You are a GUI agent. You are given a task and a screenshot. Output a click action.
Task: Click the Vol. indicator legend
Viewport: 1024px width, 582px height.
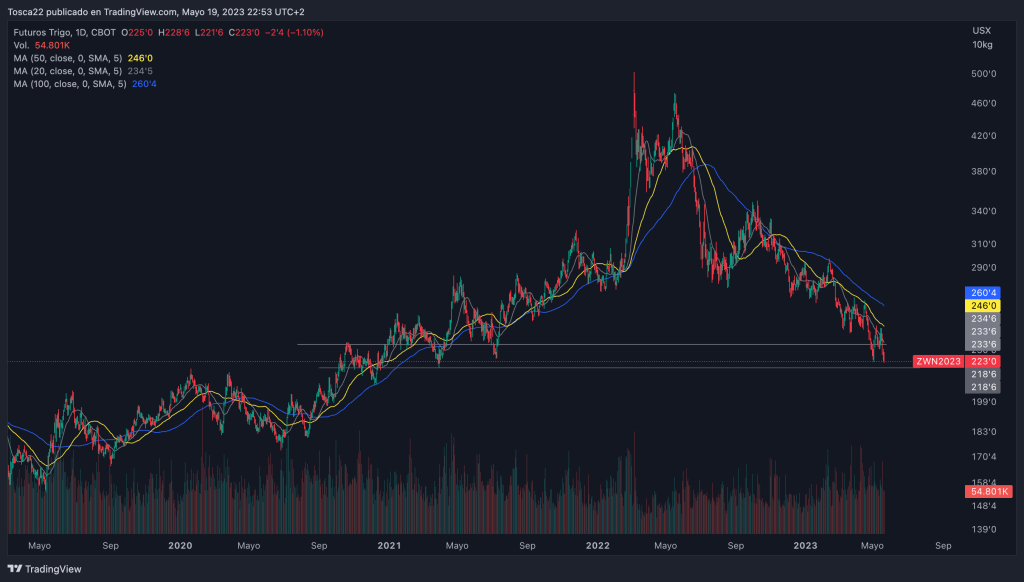[22, 45]
